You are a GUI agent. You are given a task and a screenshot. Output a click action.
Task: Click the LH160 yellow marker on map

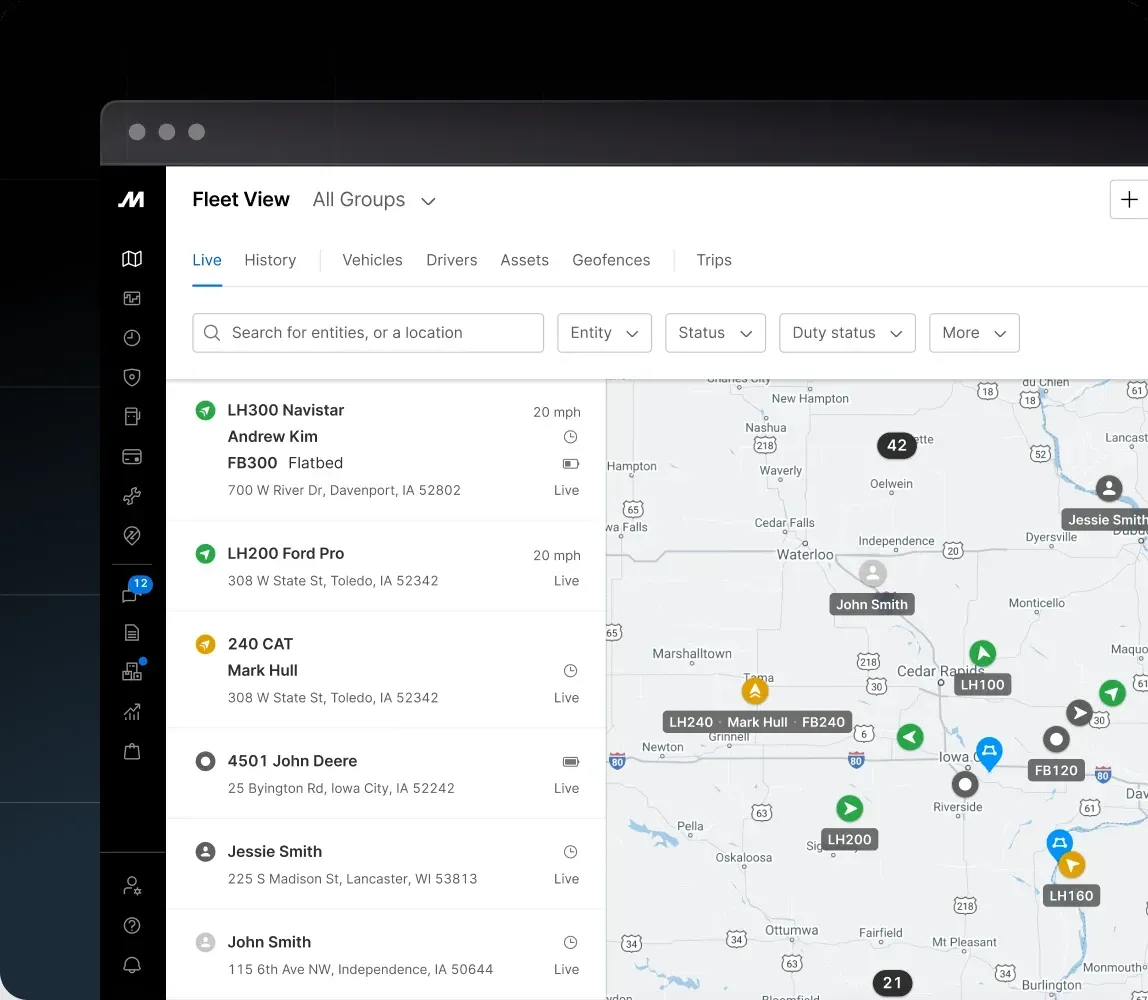pyautogui.click(x=1072, y=865)
